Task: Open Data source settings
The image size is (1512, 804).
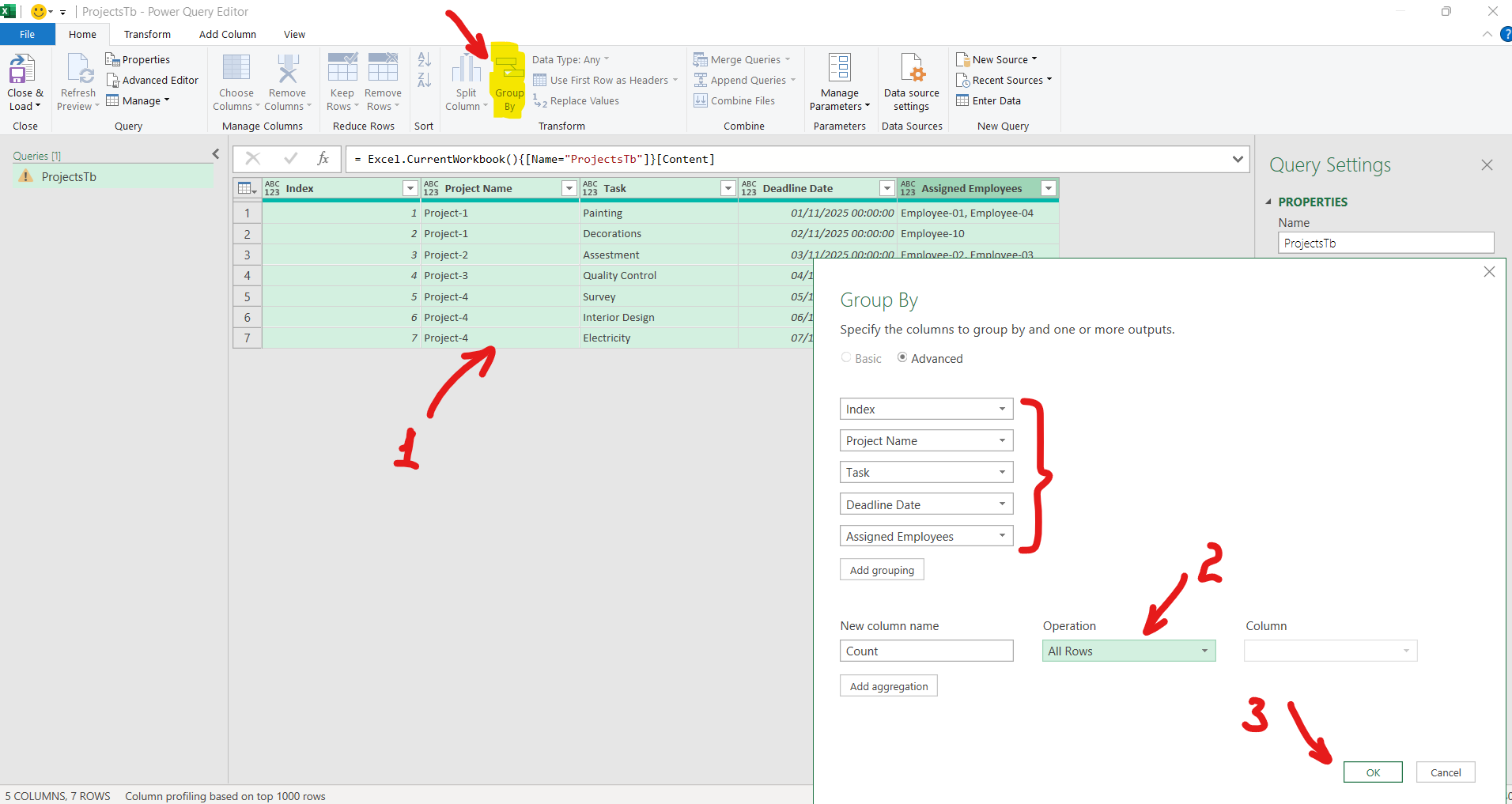Action: click(912, 82)
